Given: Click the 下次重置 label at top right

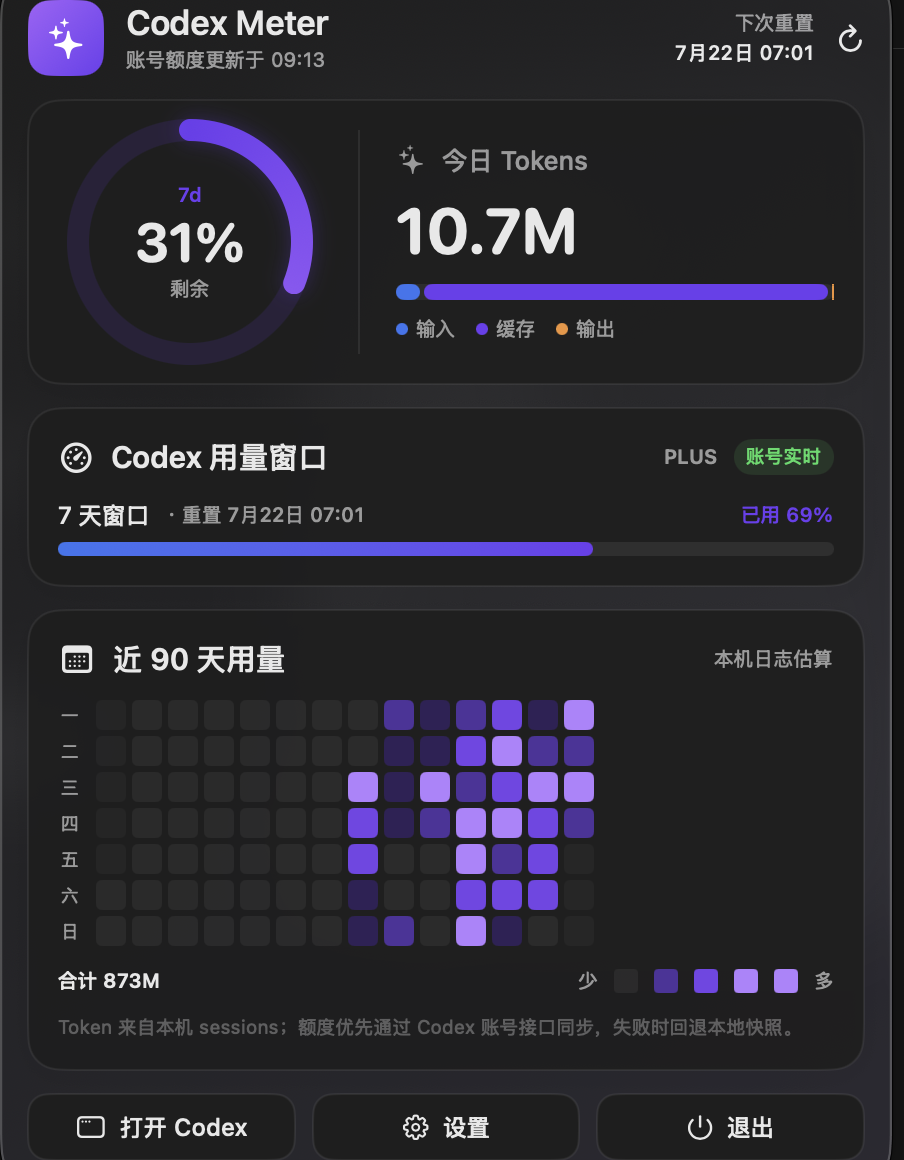Looking at the screenshot, I should click(x=775, y=23).
